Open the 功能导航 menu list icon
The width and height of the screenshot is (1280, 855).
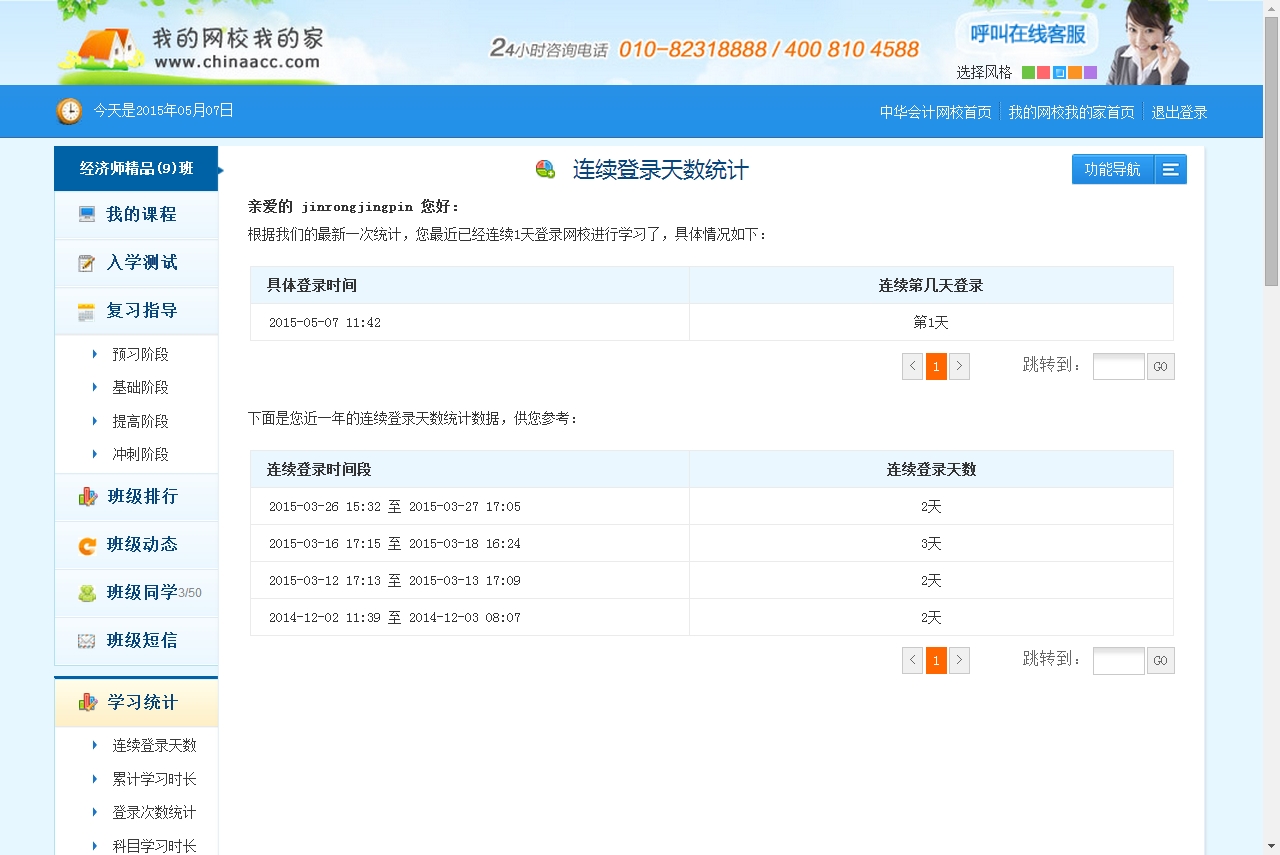[x=1170, y=170]
